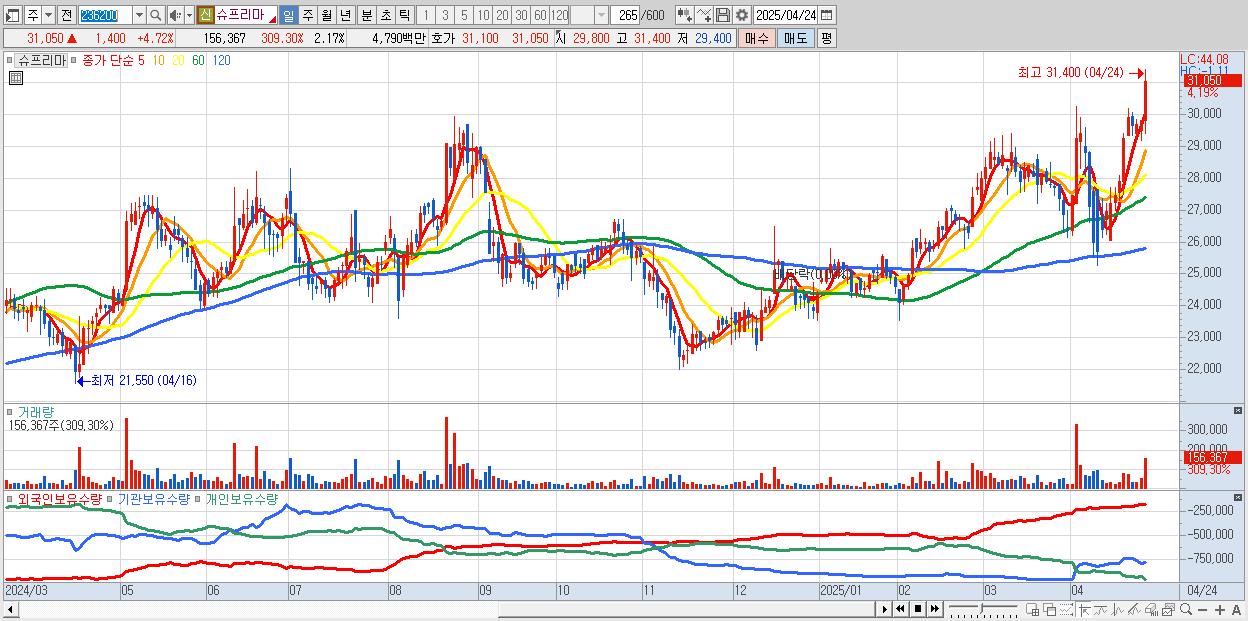Click the 265 candle count field

click(627, 15)
